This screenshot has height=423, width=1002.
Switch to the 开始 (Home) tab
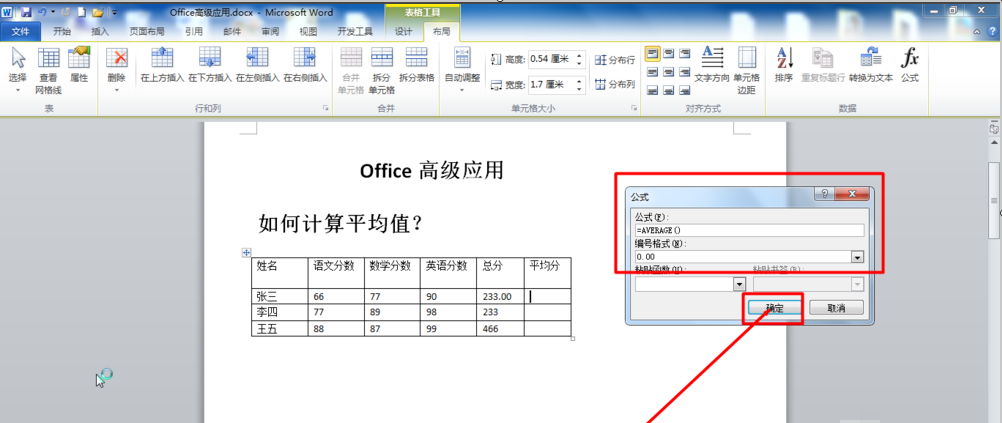click(x=61, y=31)
